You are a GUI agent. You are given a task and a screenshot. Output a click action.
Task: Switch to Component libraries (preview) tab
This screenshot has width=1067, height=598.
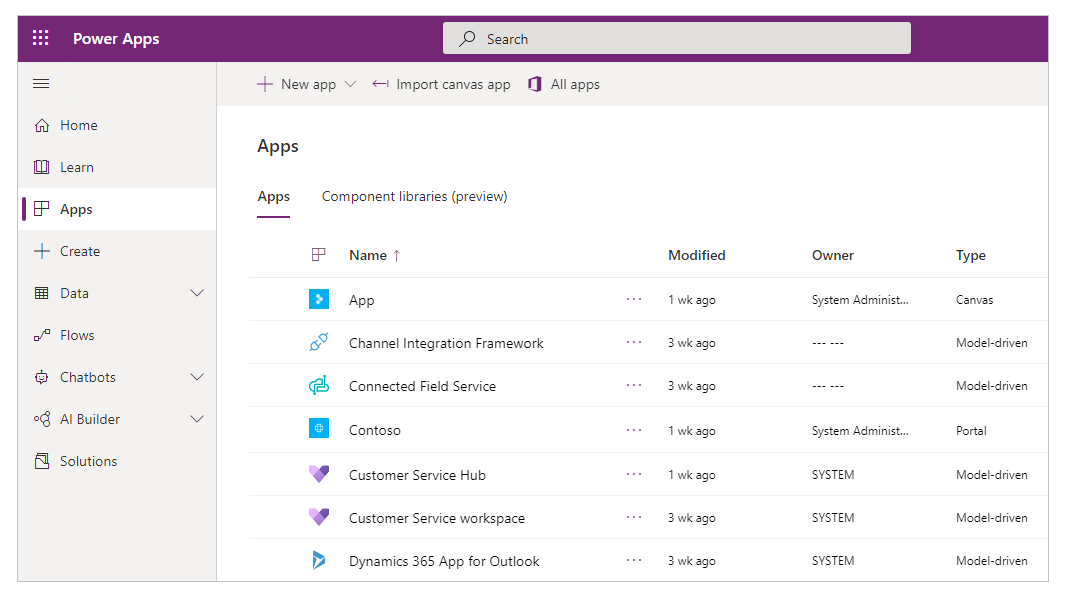click(x=414, y=197)
